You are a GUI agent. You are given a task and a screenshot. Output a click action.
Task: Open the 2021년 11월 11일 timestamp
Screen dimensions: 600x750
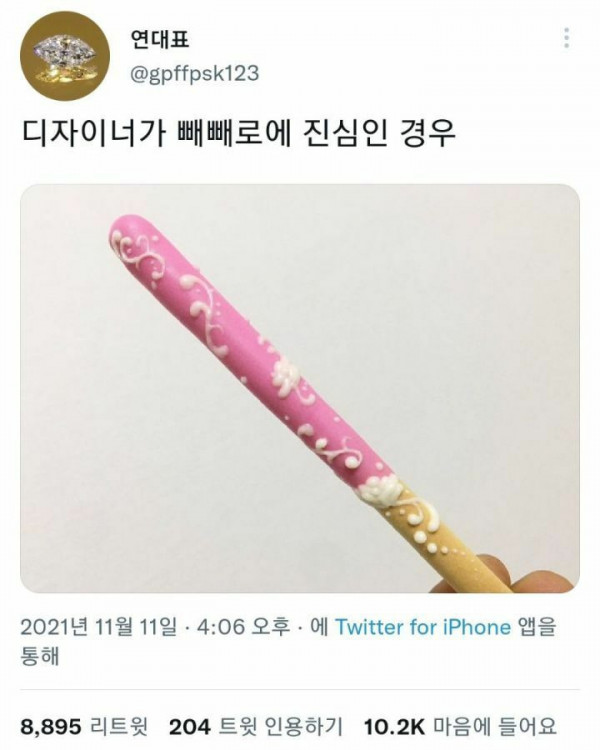click(x=99, y=627)
